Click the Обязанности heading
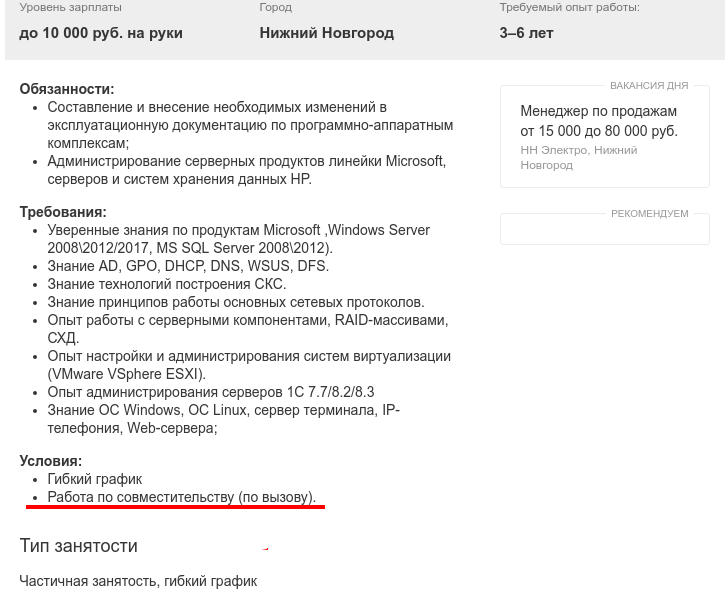728x589 pixels. (x=67, y=89)
